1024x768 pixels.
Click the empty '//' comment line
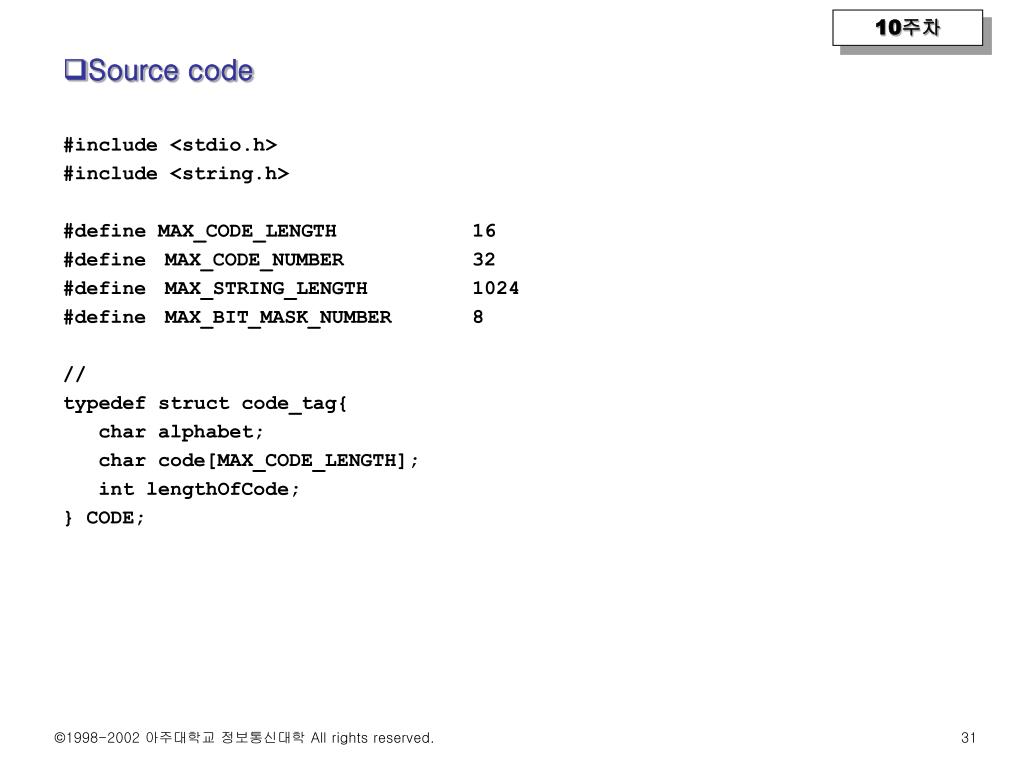click(x=74, y=374)
